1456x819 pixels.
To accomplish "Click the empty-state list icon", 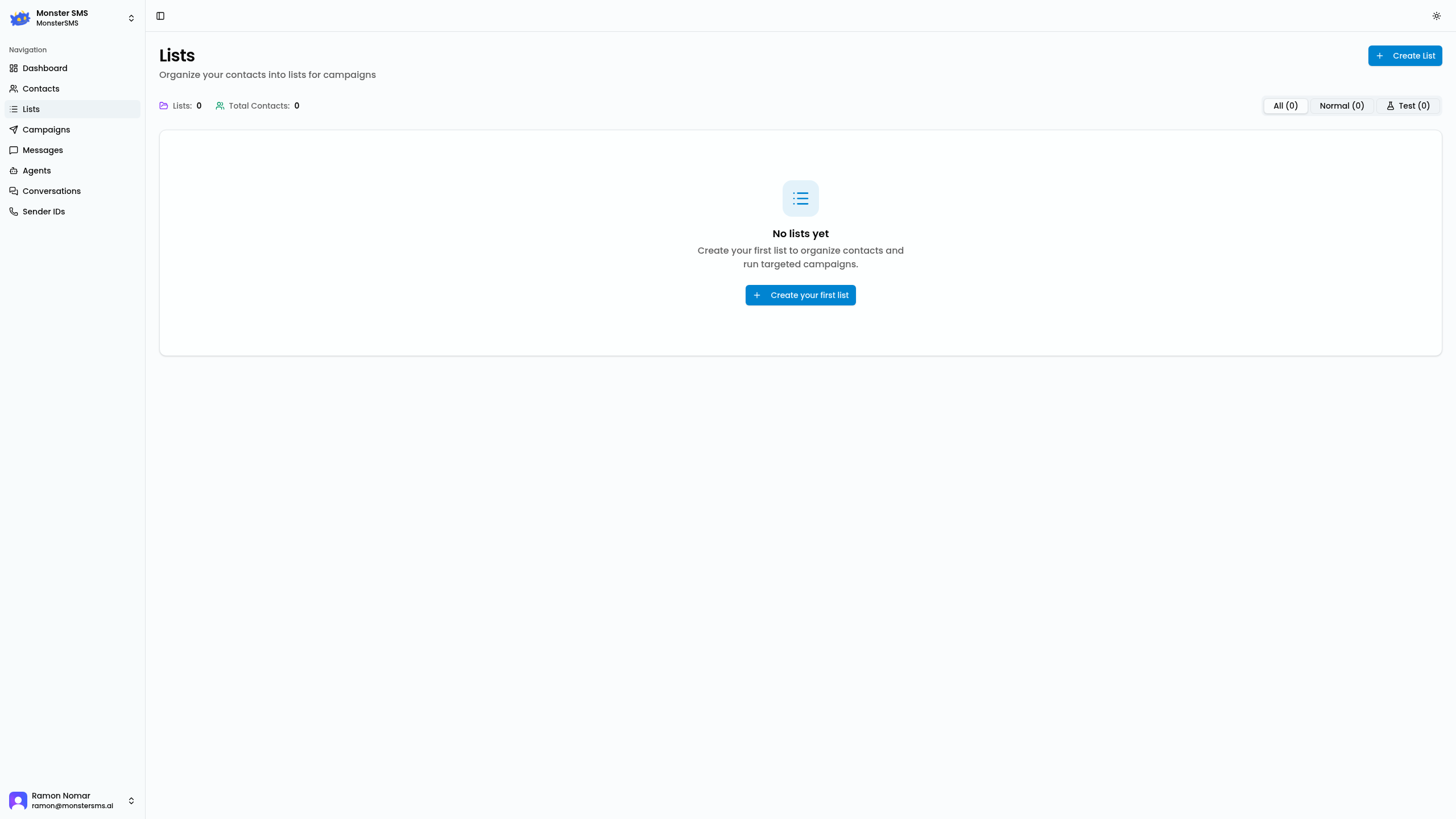I will coord(800,198).
